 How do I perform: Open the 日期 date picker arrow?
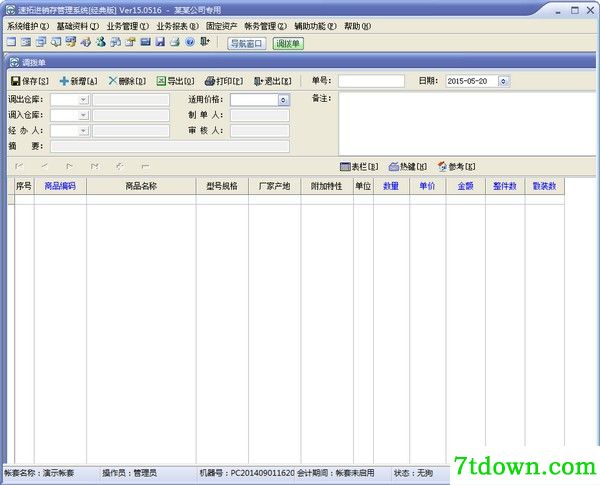[x=504, y=81]
